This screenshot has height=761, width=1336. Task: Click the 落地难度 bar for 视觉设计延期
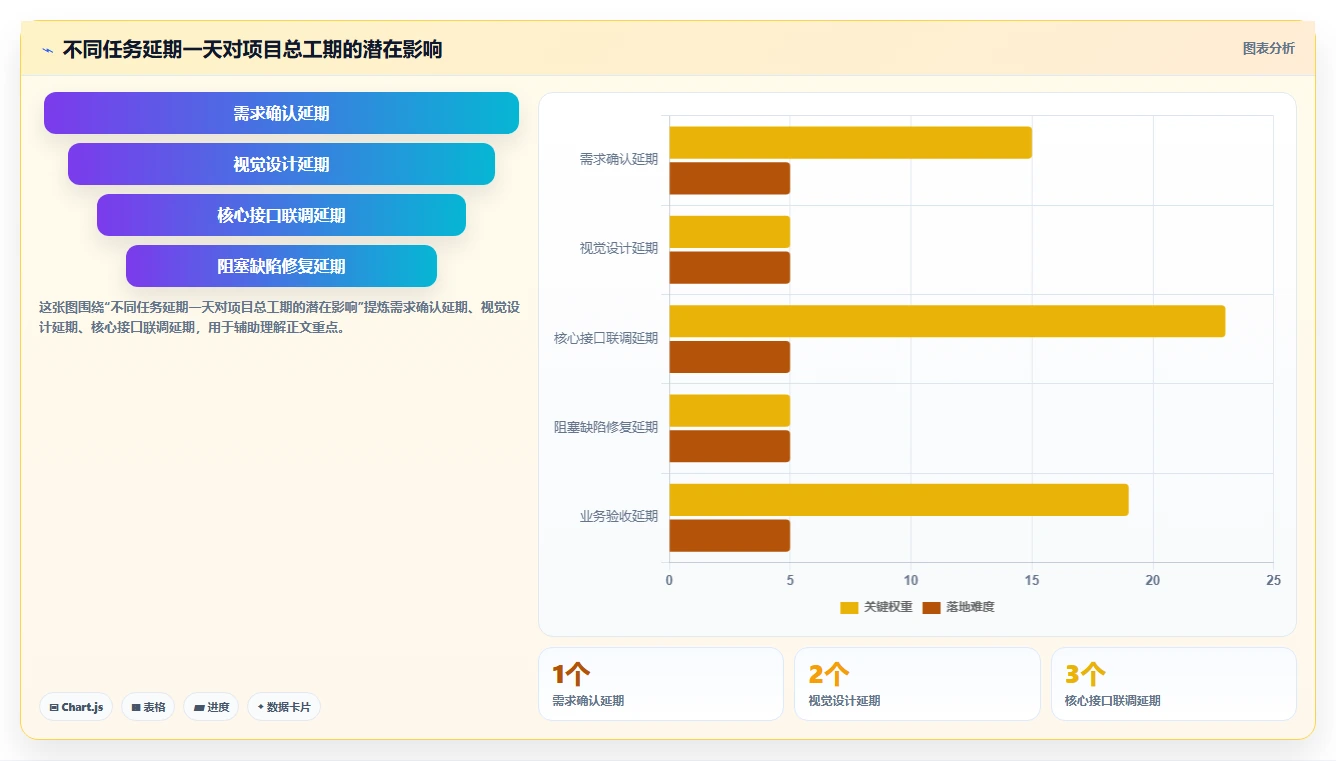[729, 268]
